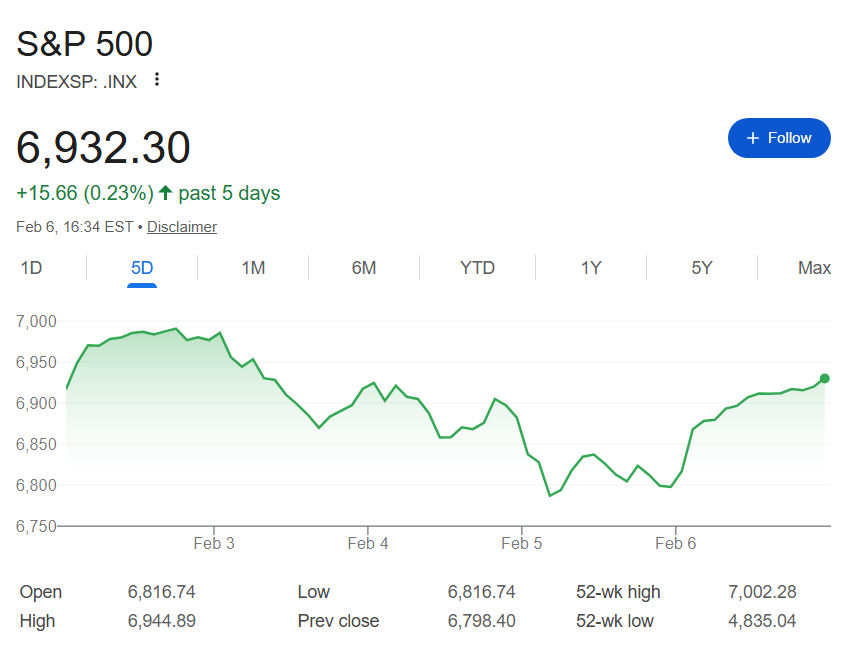
Task: Click the plus icon inside Follow button
Action: coord(751,138)
